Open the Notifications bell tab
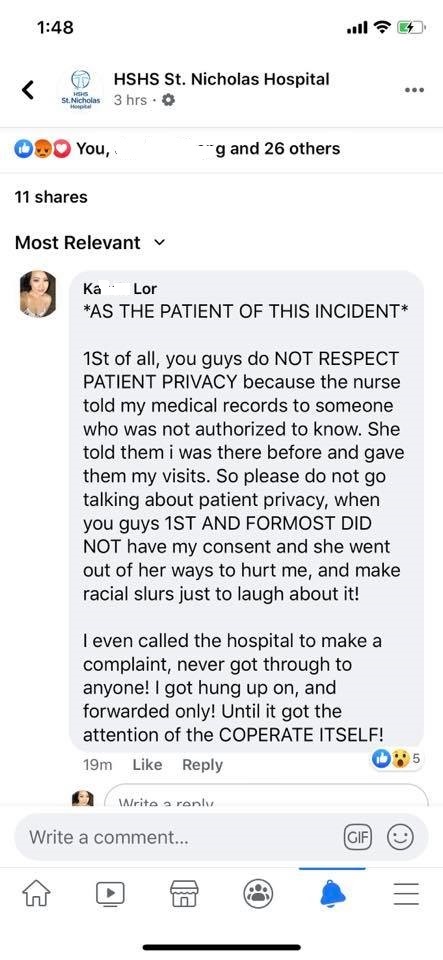 pos(332,894)
